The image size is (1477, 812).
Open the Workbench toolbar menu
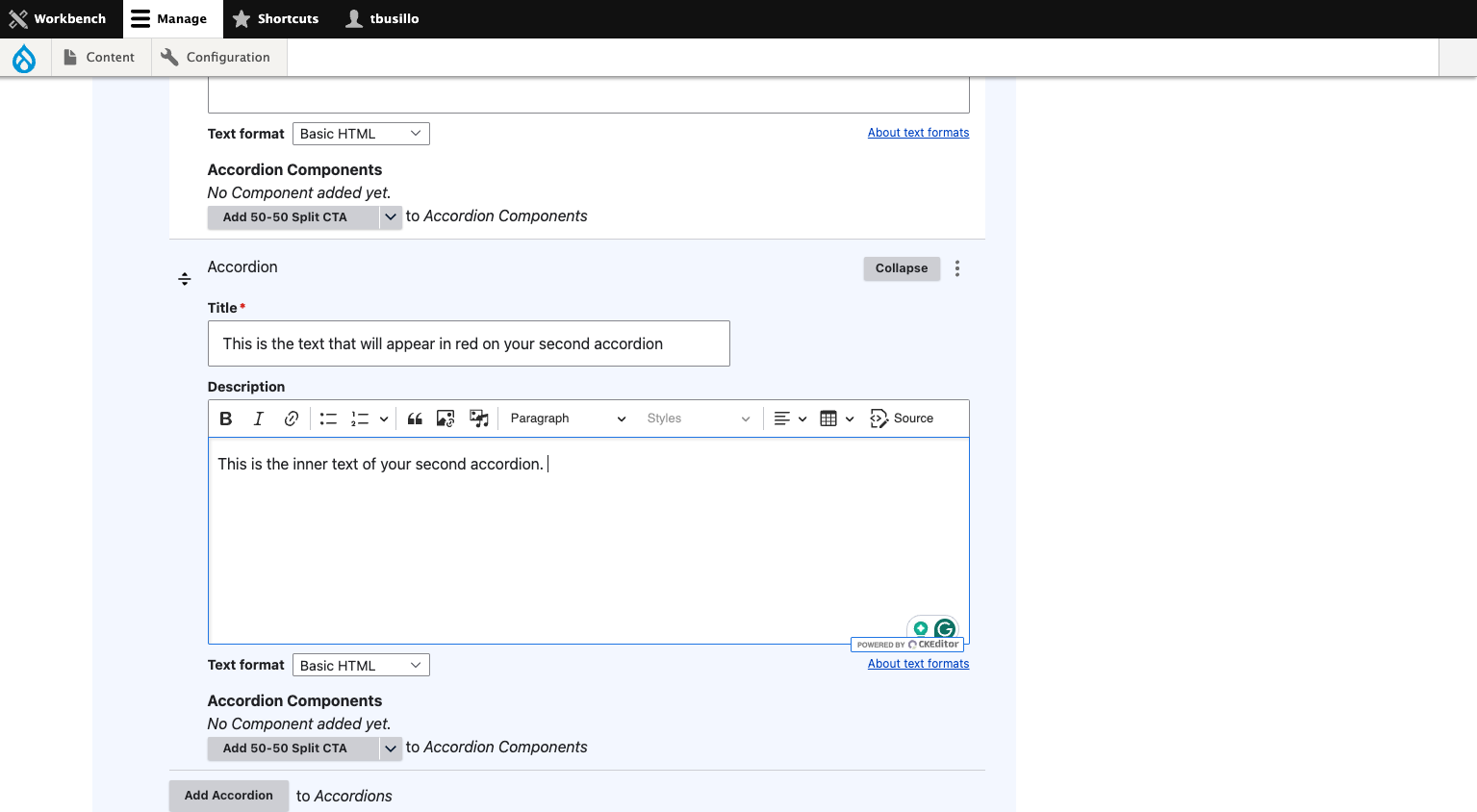58,19
